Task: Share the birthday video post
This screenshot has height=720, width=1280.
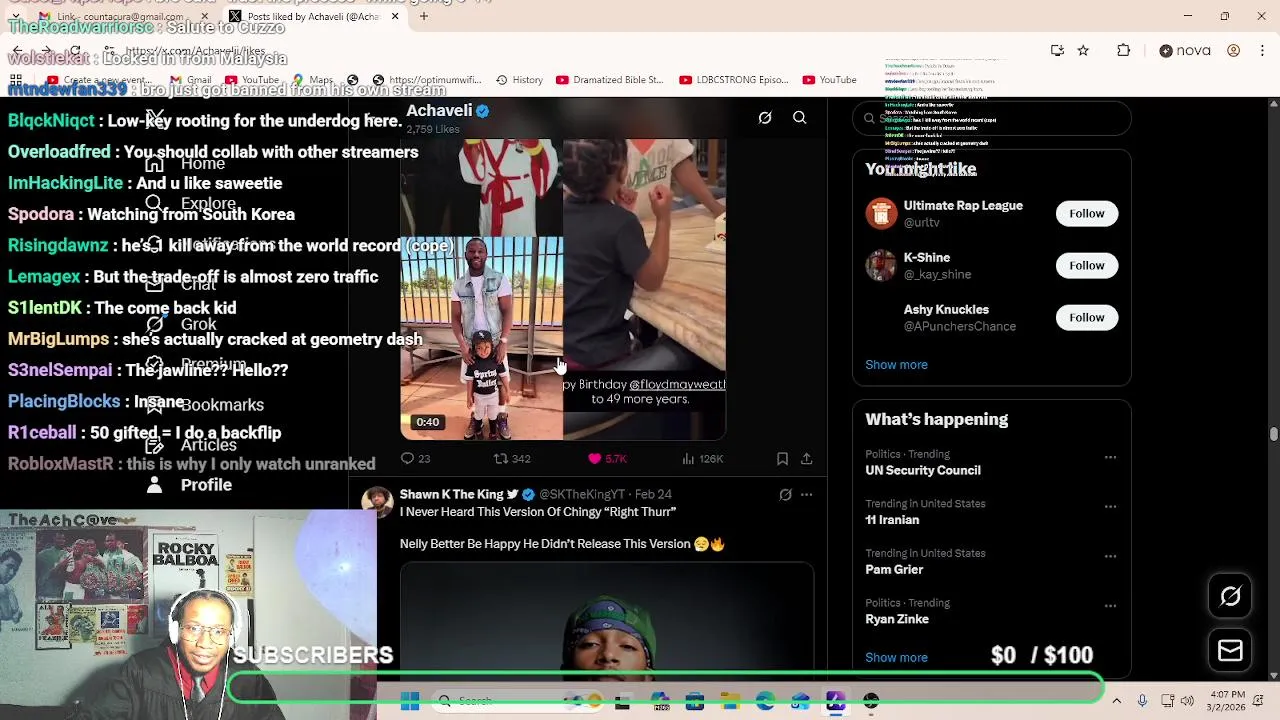Action: tap(806, 459)
